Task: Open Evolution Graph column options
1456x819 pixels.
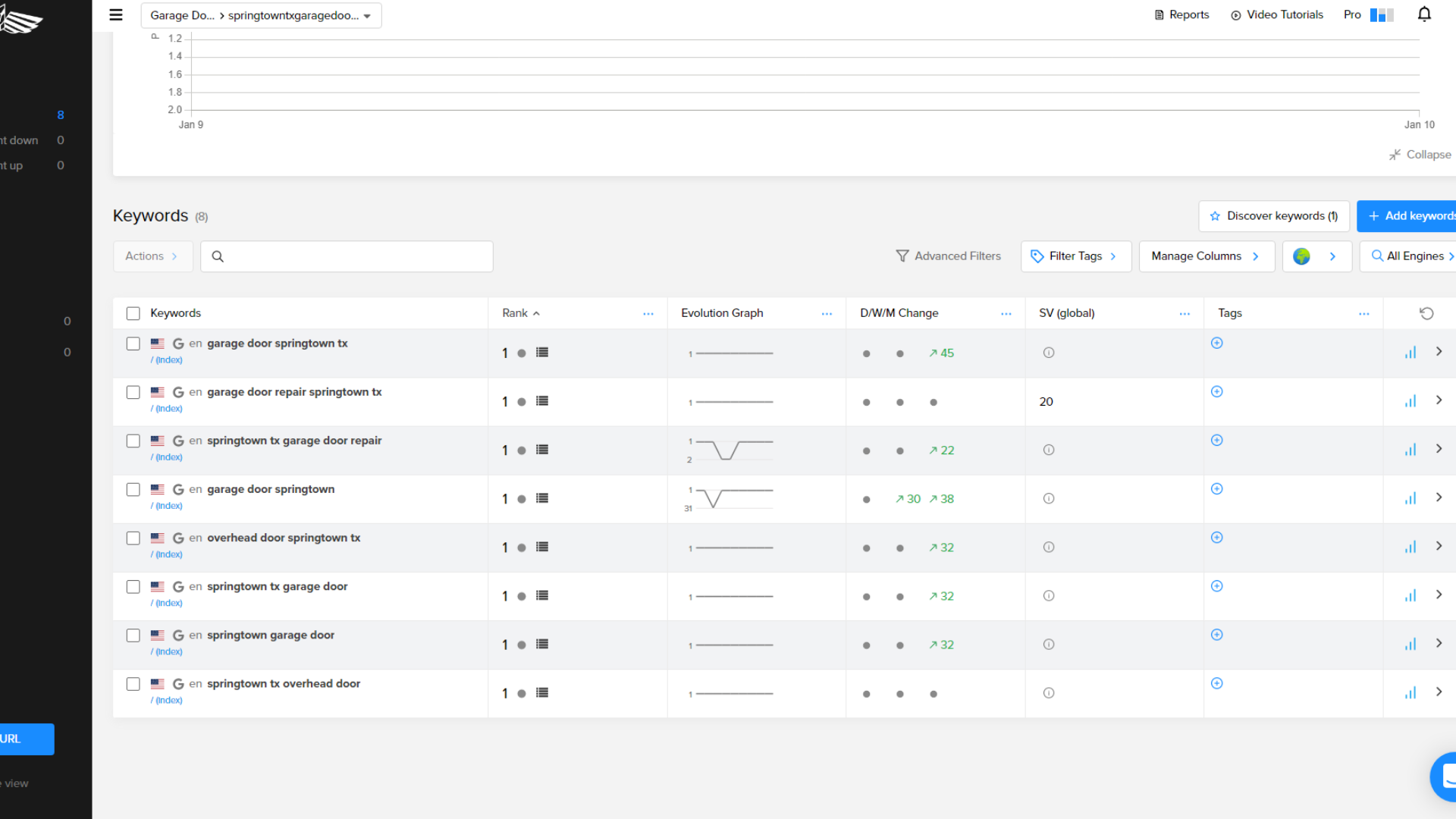Action: tap(827, 313)
